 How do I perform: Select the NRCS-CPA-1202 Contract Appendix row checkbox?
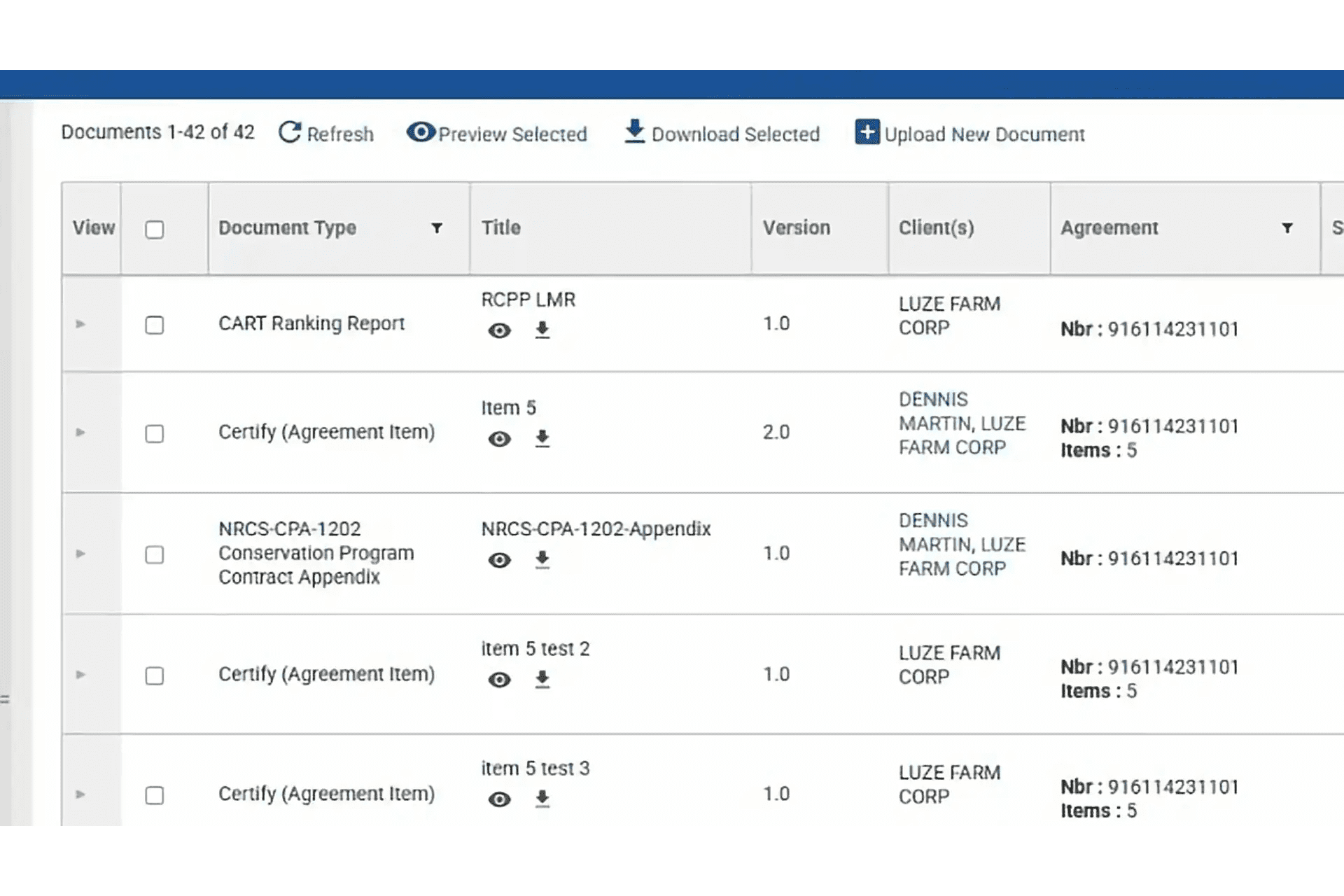point(155,554)
